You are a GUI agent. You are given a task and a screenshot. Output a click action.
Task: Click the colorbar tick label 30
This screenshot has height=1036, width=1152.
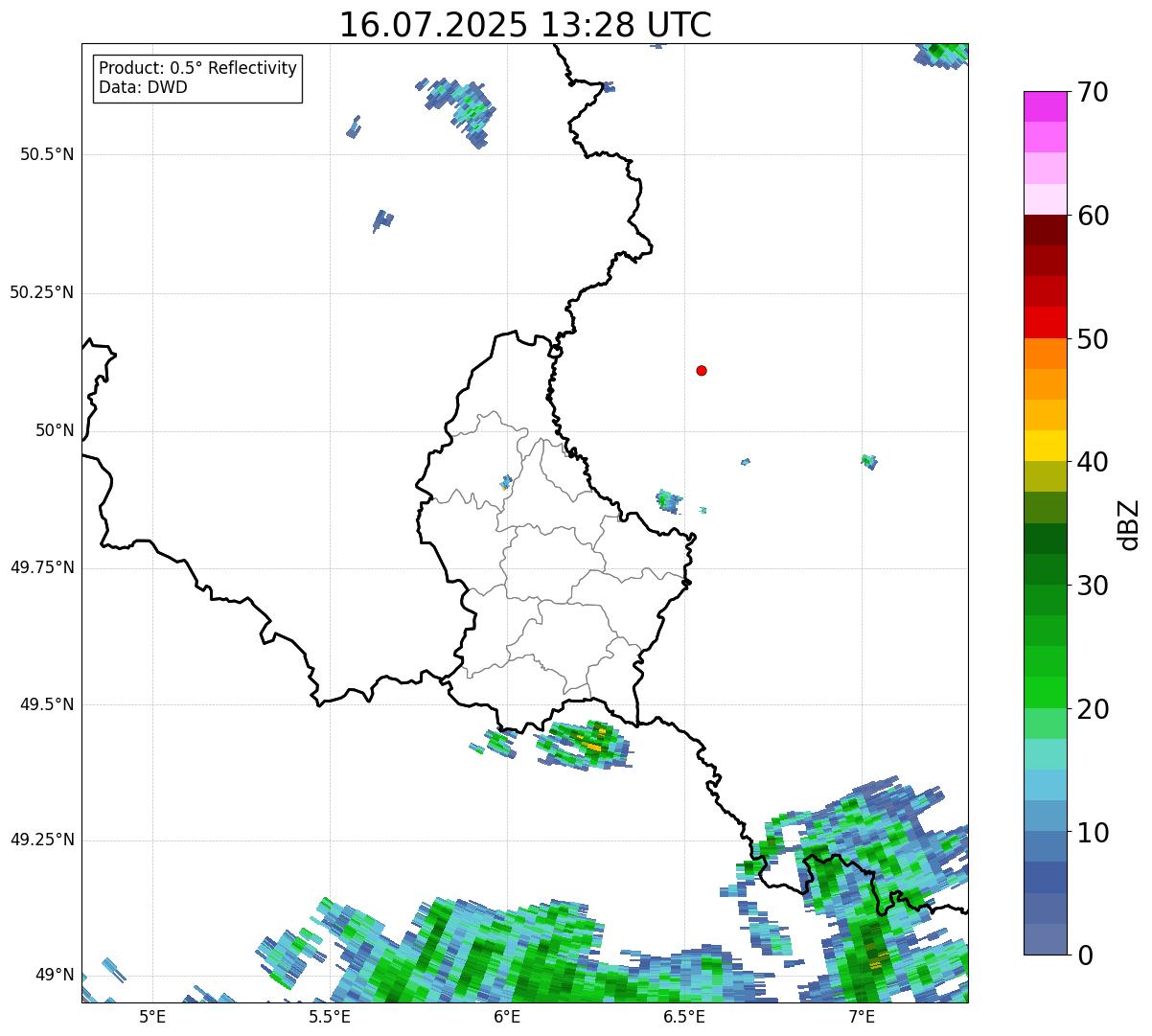[1093, 586]
